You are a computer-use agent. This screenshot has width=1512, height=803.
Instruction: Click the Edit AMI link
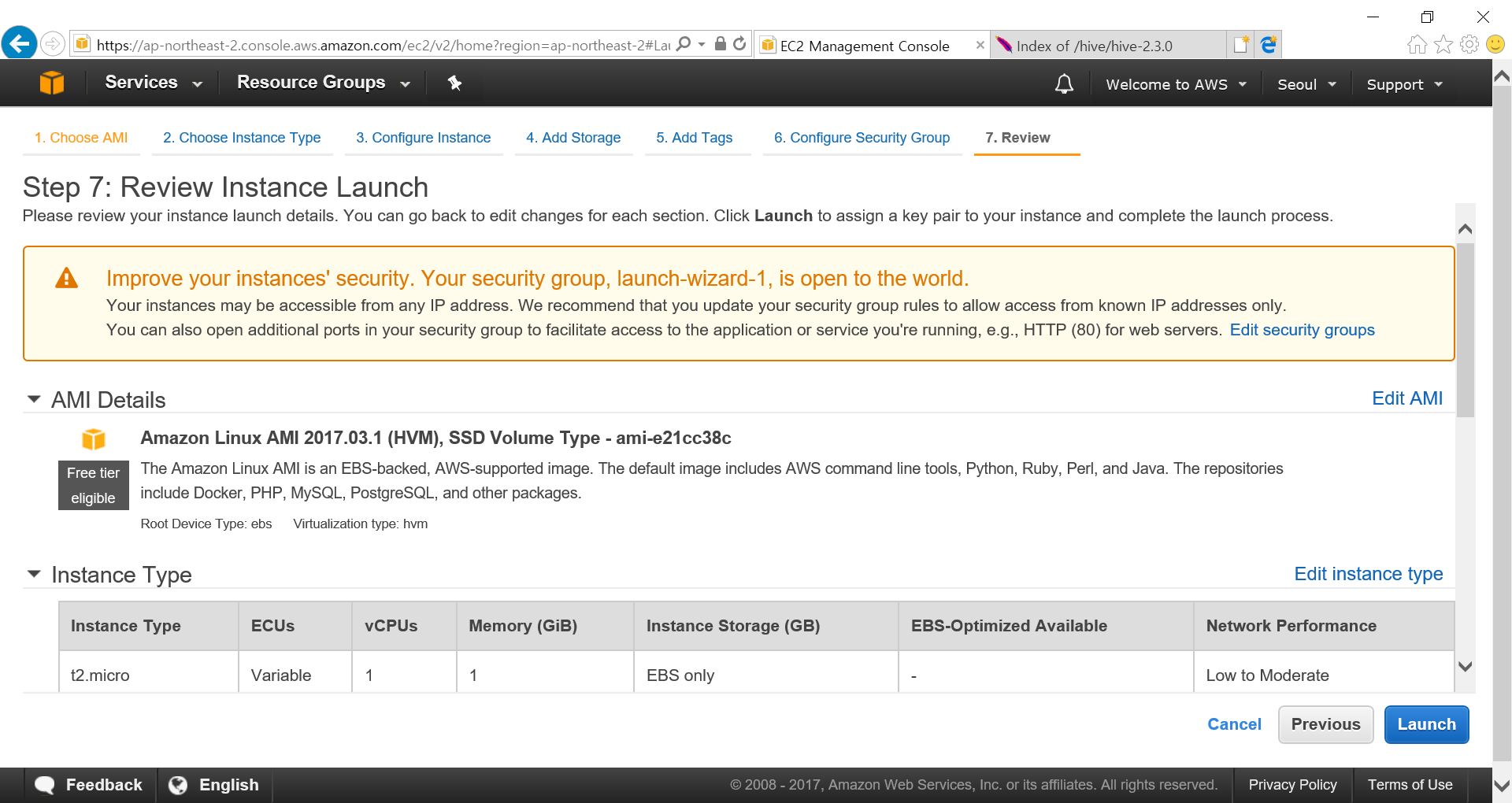(x=1407, y=398)
